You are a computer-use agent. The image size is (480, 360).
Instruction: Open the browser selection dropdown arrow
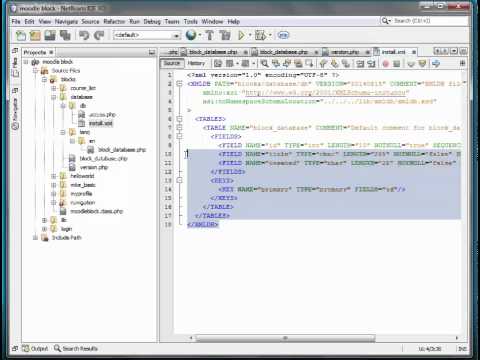[x=200, y=35]
